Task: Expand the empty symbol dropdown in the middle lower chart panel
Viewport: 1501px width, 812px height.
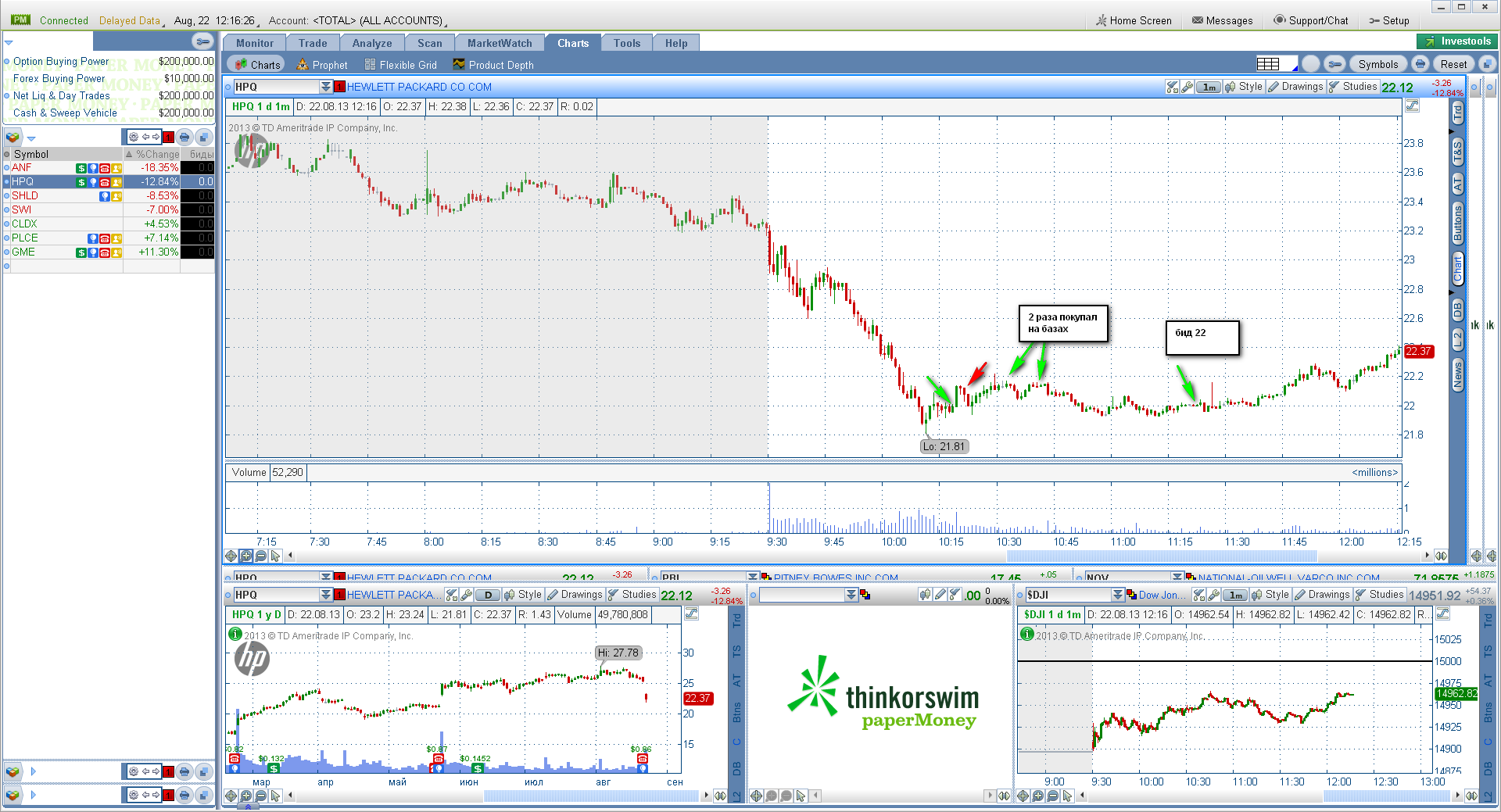Action: (851, 595)
